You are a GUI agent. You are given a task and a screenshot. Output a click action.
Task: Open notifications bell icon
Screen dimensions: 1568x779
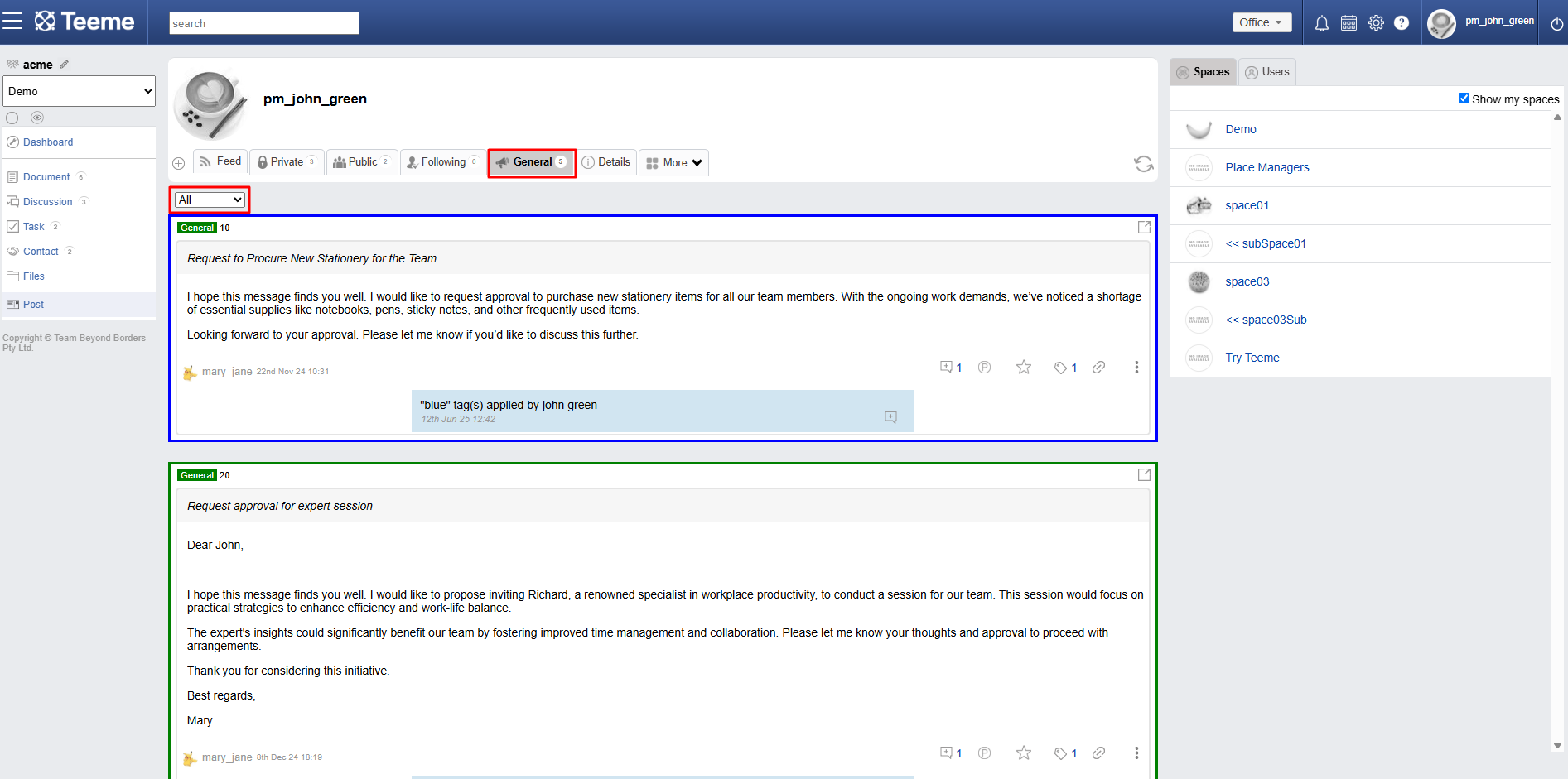(1322, 23)
